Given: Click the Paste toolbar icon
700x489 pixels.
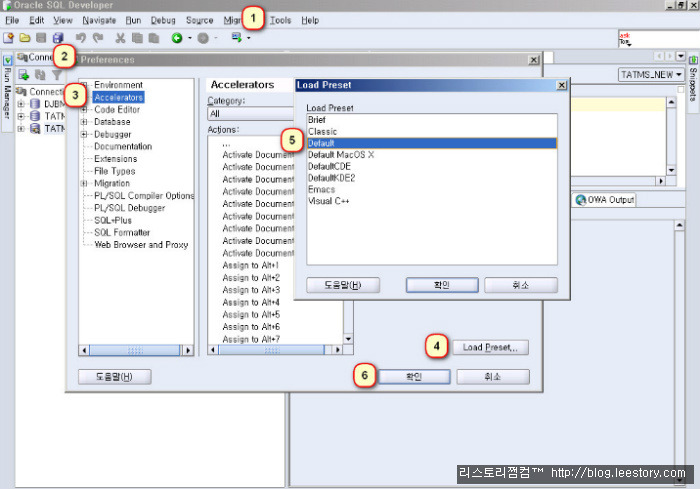Looking at the screenshot, I should point(154,38).
